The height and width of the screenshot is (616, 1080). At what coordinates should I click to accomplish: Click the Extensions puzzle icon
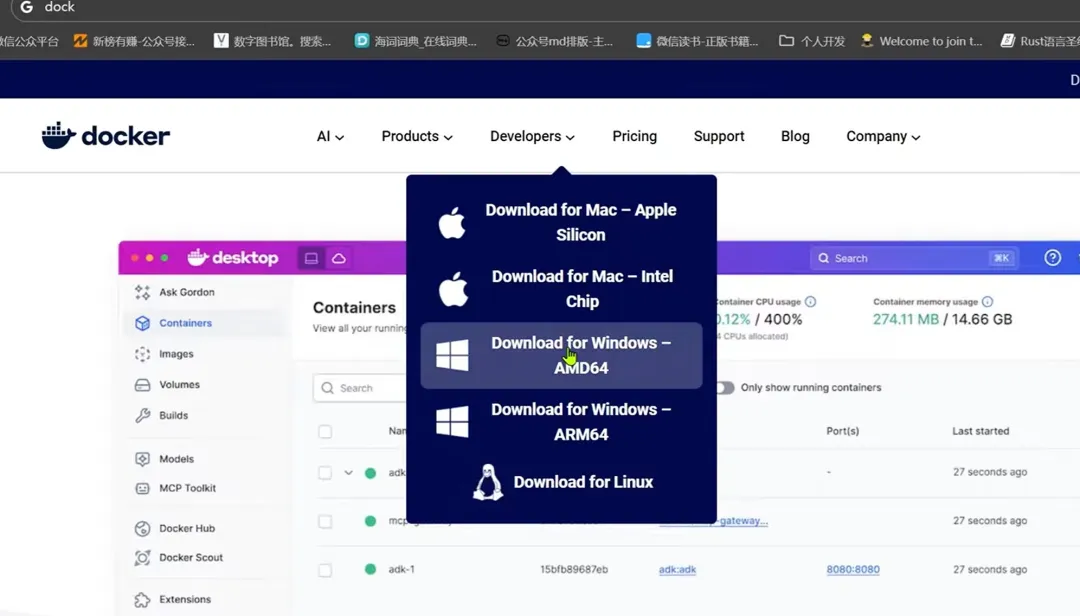click(x=143, y=599)
